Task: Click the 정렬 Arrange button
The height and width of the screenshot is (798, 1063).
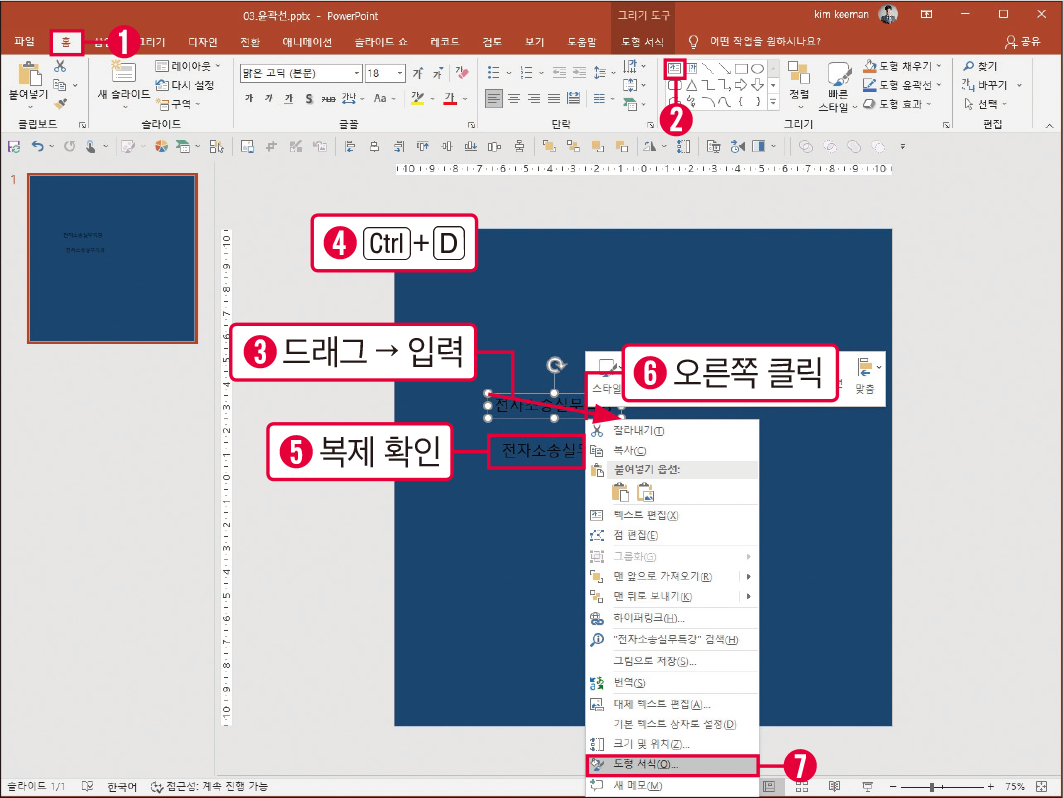Action: 799,84
